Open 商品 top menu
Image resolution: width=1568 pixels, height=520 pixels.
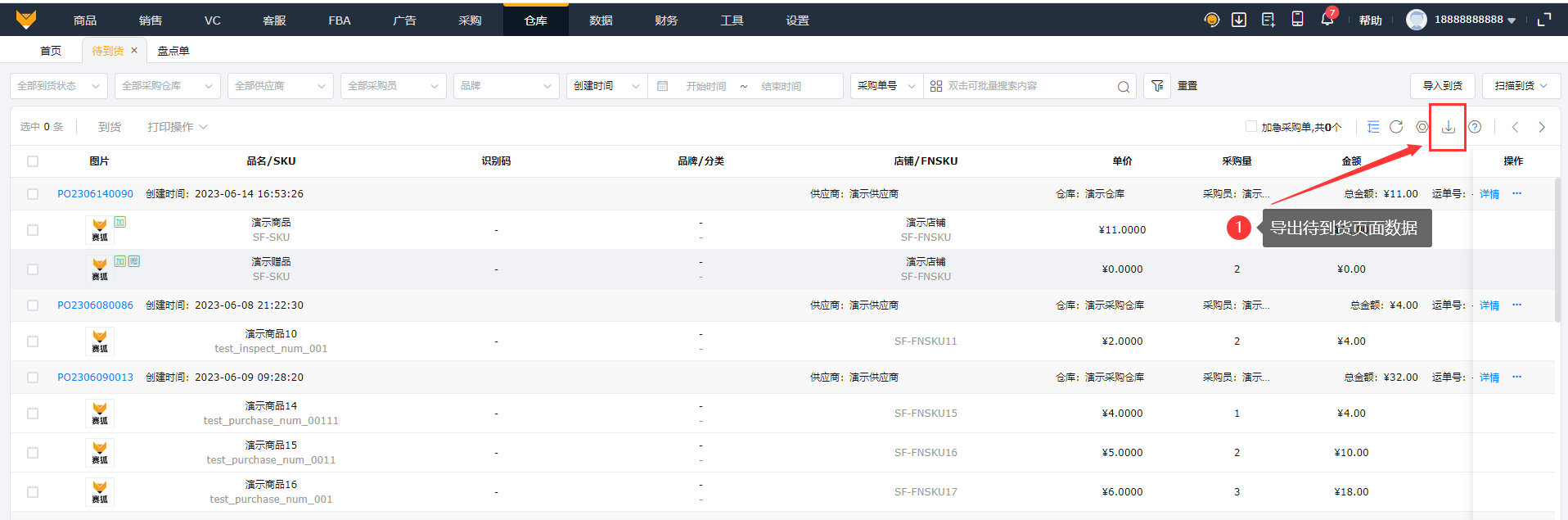pos(85,20)
